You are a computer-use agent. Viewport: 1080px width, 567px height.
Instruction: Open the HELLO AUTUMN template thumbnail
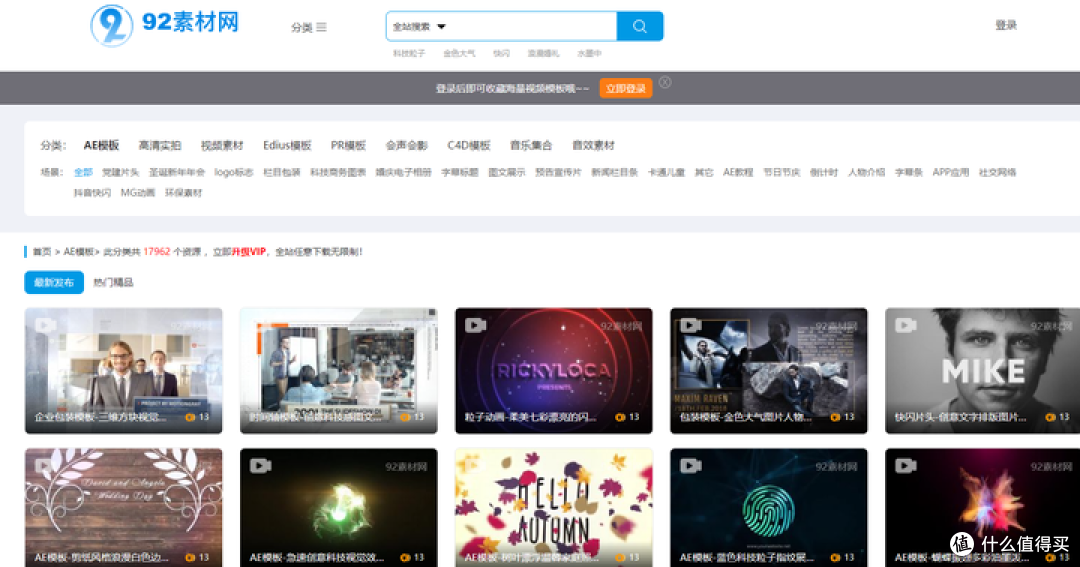coord(554,508)
